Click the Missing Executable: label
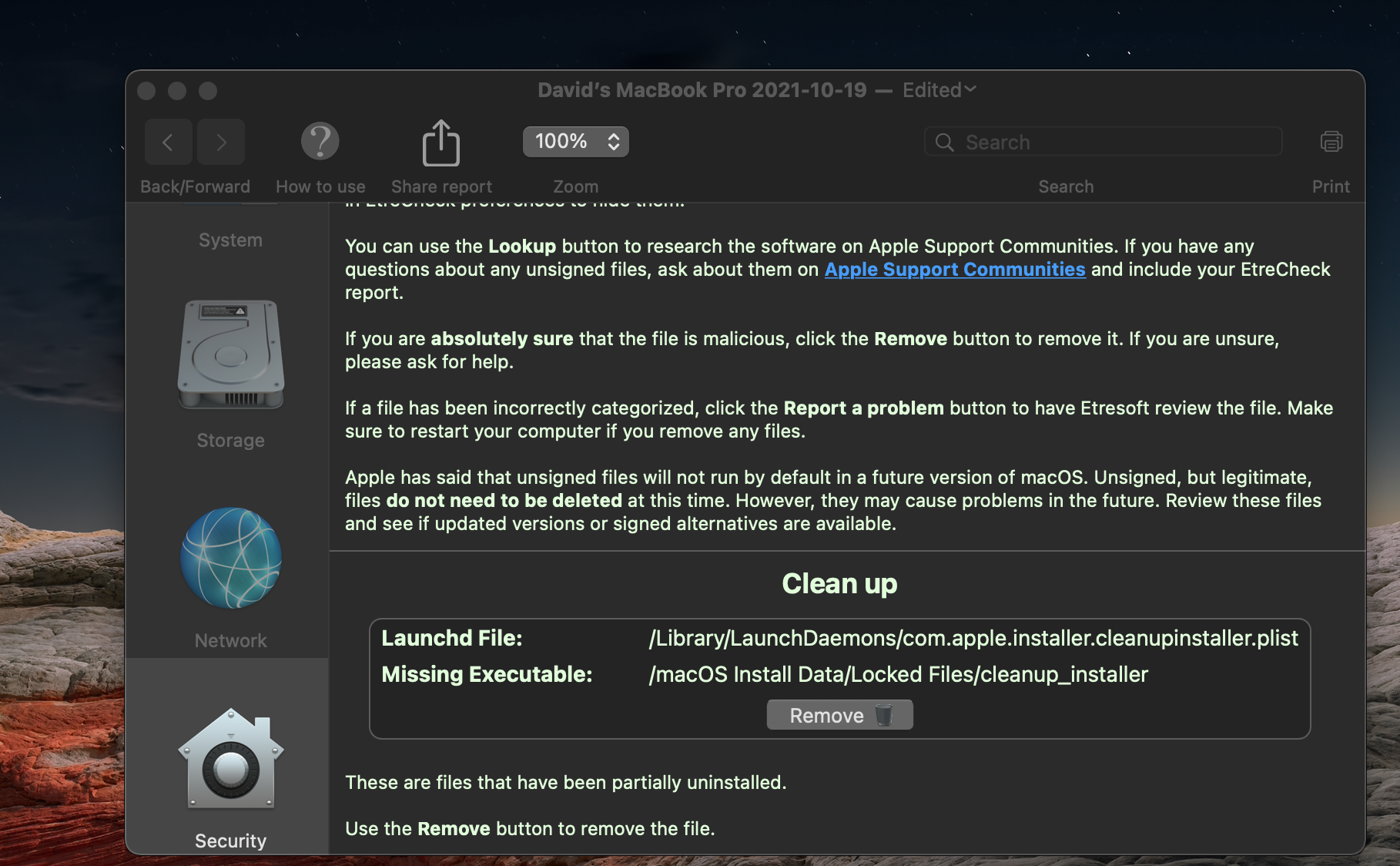This screenshot has height=866, width=1400. pyautogui.click(x=487, y=675)
